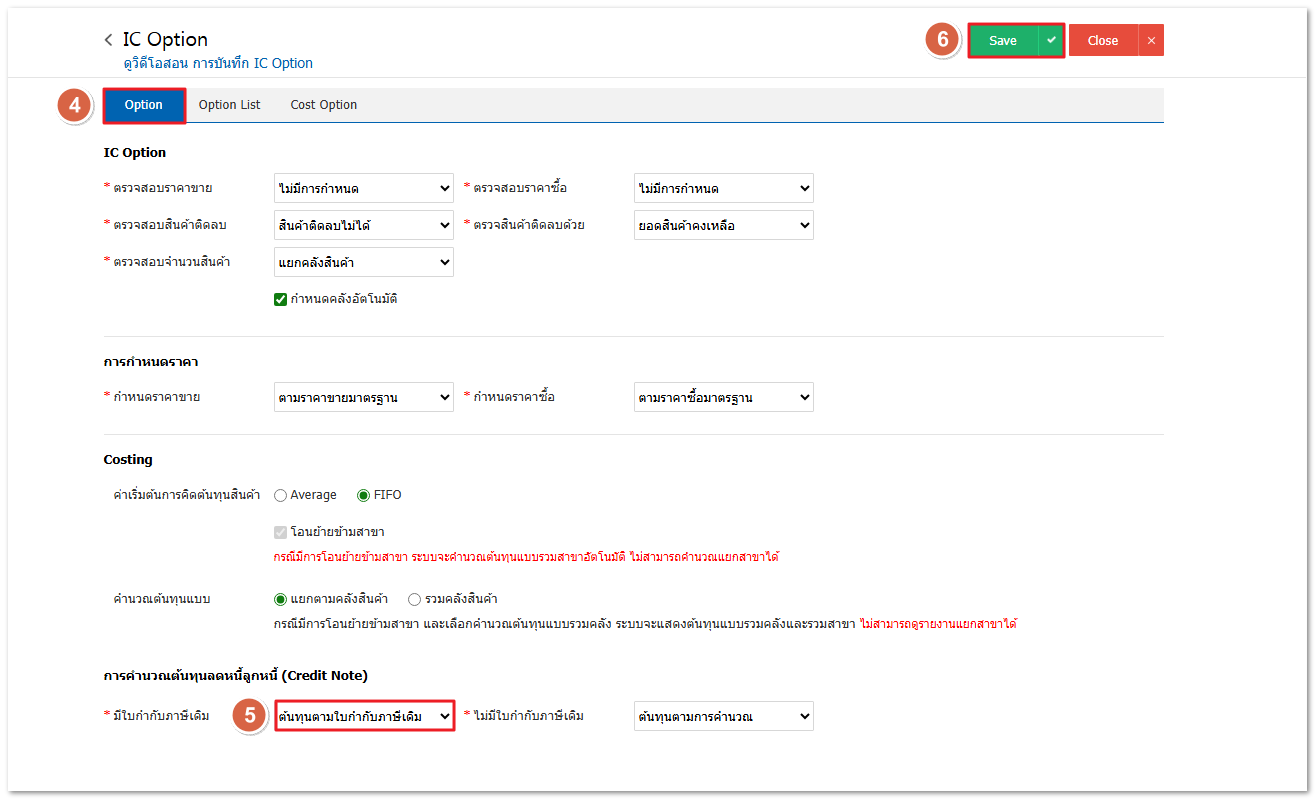
Task: Open the กำหนดราคาซื้อ dropdown
Action: (x=723, y=397)
